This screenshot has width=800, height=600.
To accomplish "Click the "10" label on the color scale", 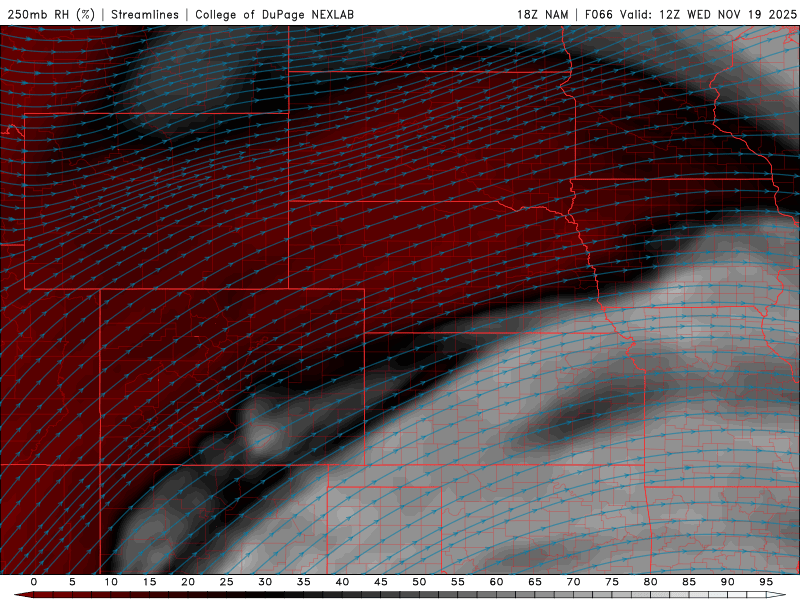I will [x=111, y=582].
